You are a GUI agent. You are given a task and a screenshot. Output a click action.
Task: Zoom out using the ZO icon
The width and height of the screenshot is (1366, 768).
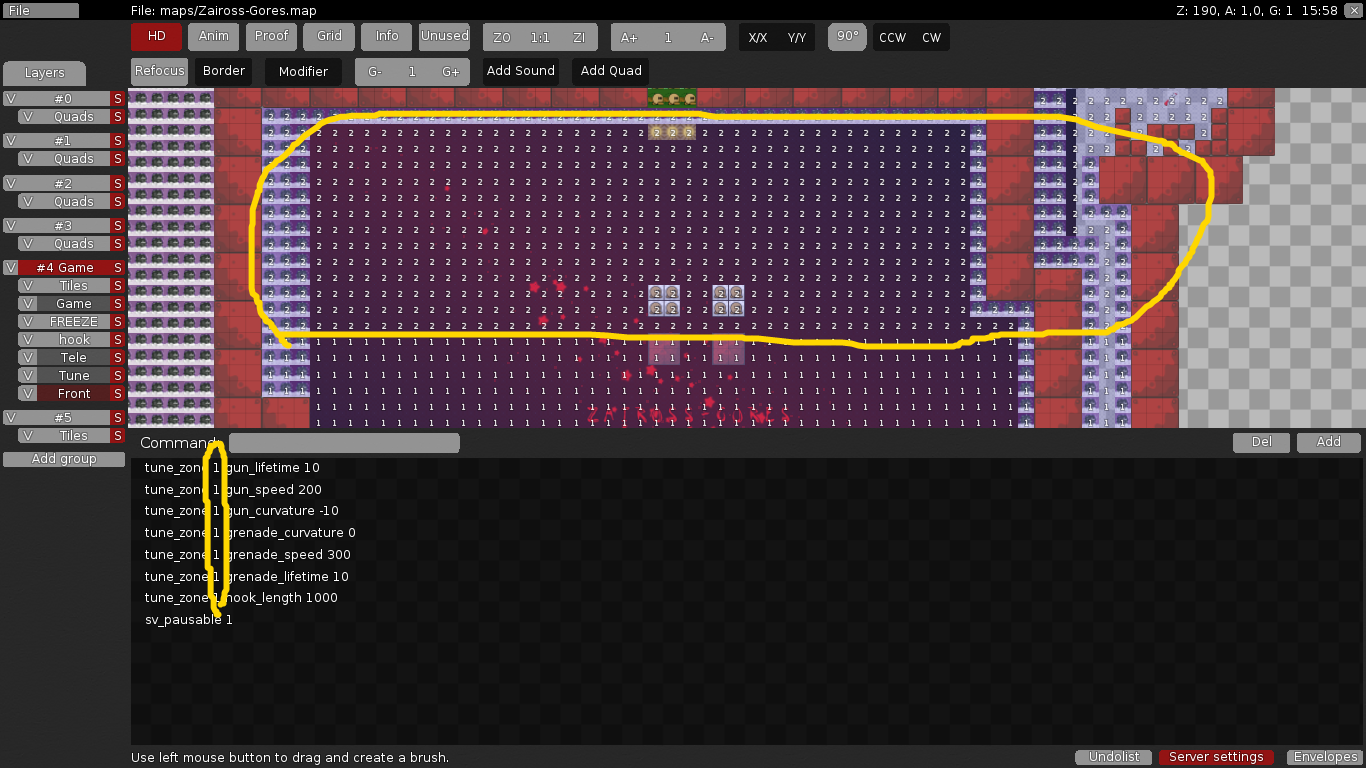tap(500, 36)
